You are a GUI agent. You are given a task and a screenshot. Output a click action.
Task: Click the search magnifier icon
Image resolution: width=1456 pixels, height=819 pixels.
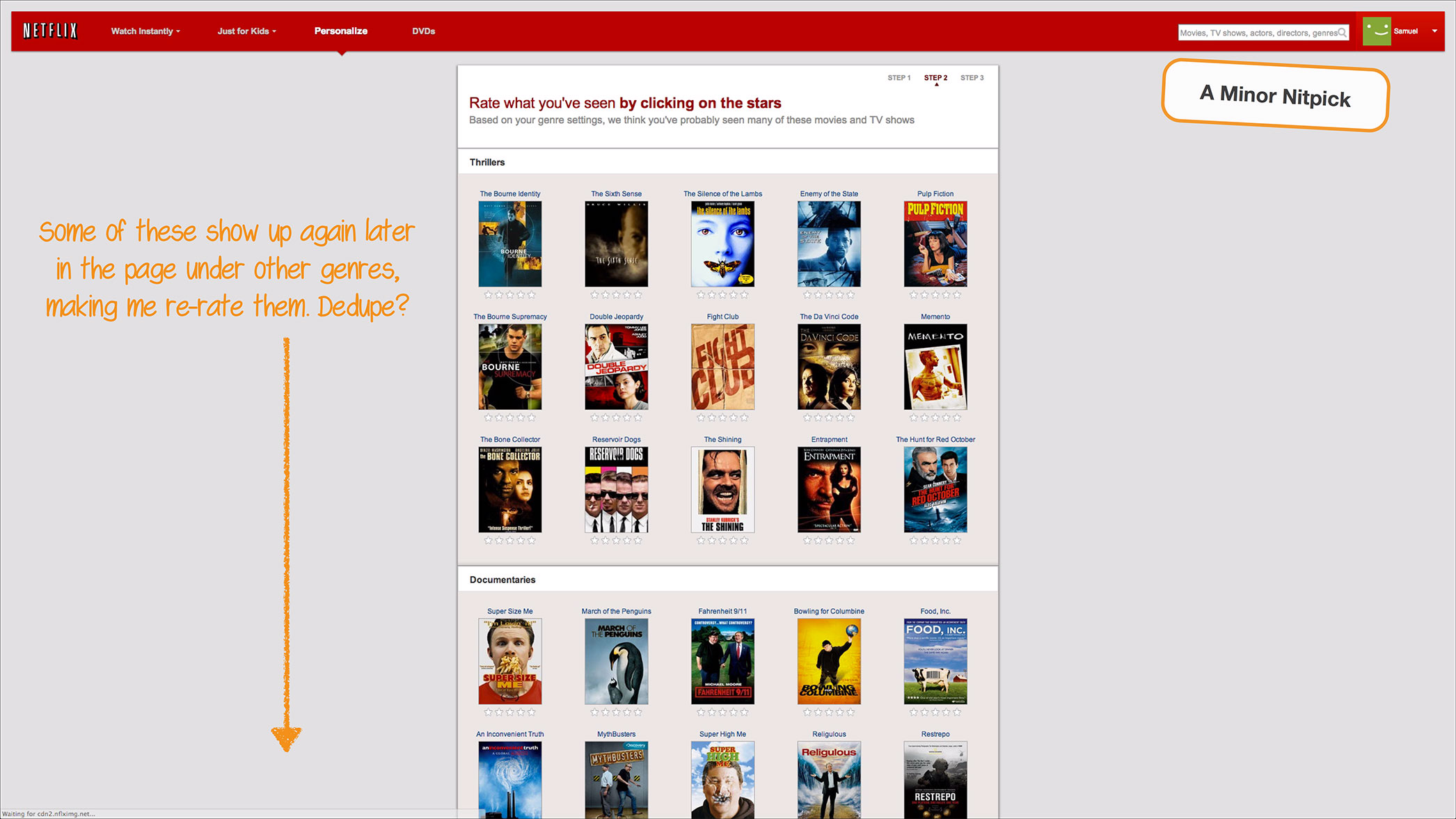[1342, 33]
